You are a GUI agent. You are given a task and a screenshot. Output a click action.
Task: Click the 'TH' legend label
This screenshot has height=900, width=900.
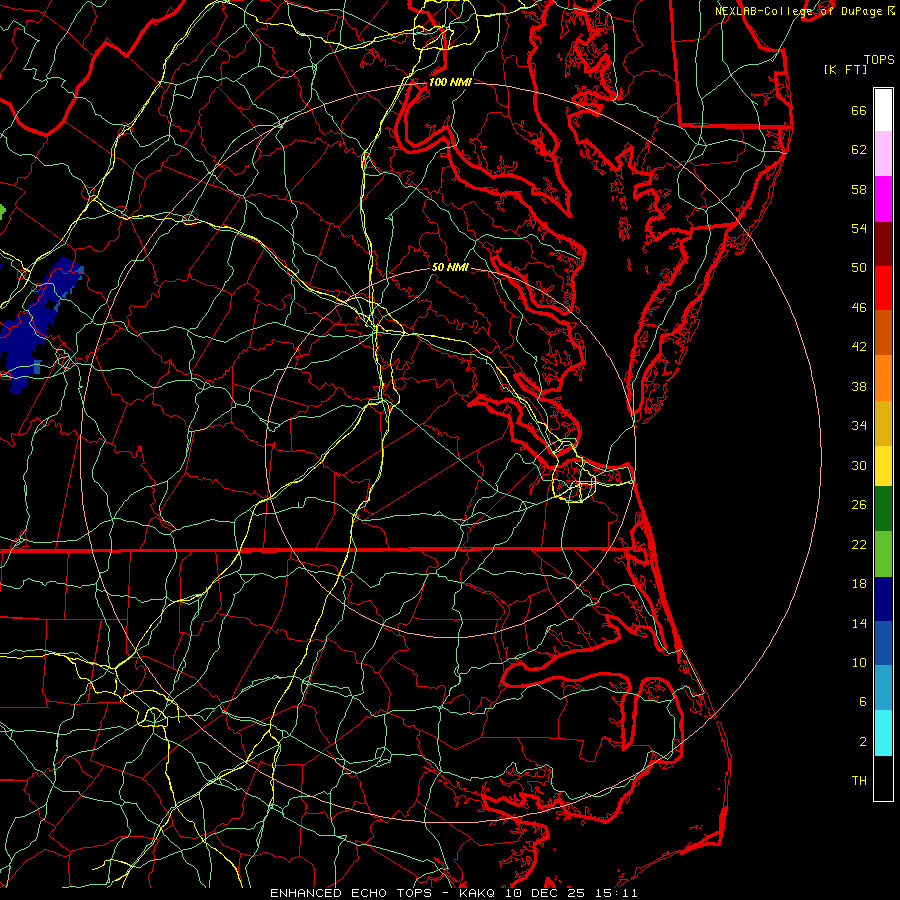click(x=859, y=781)
